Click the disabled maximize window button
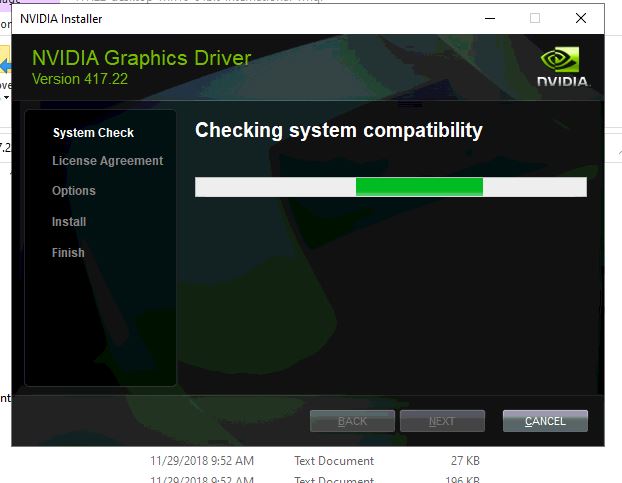This screenshot has height=483, width=622. click(535, 18)
